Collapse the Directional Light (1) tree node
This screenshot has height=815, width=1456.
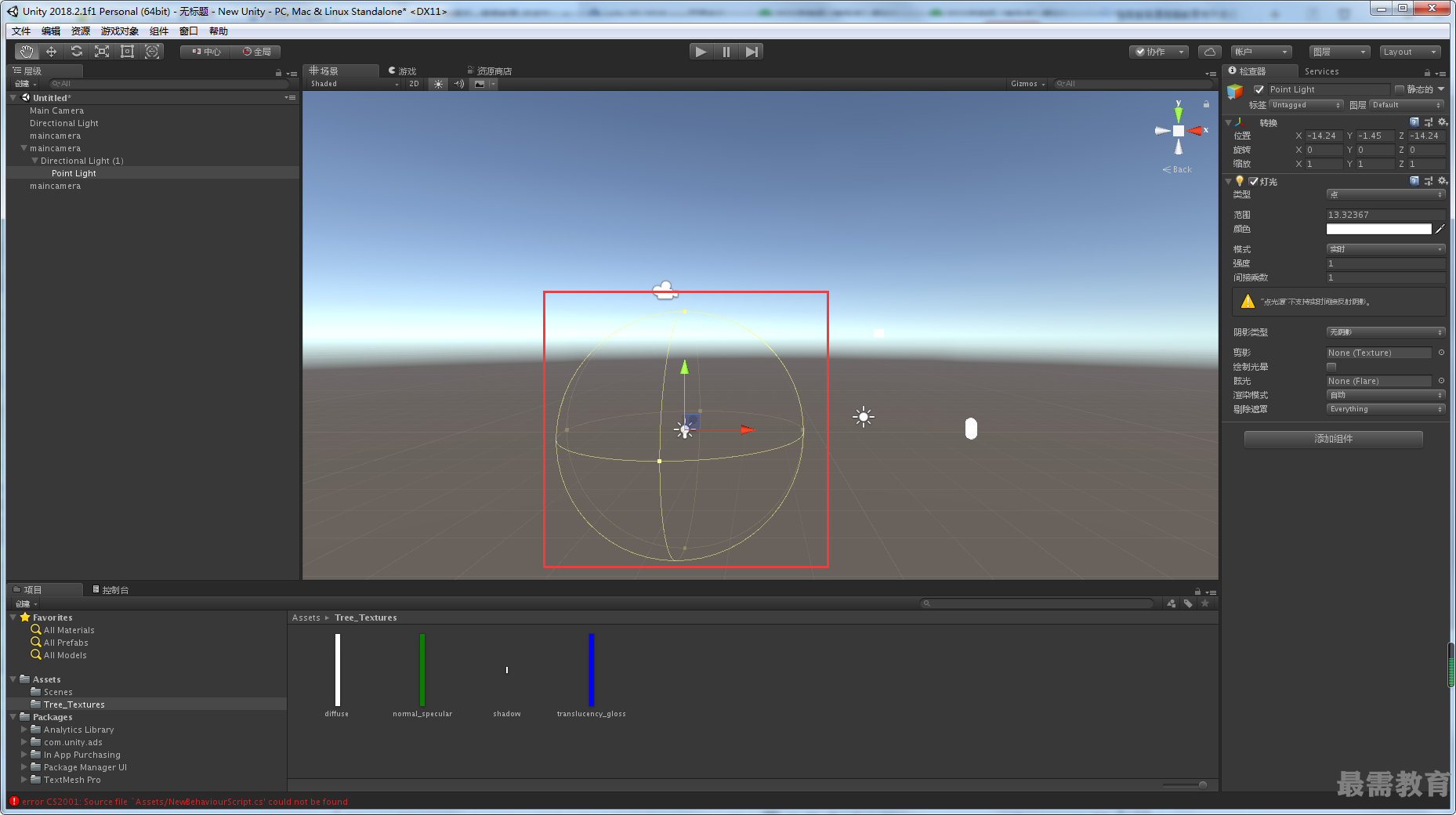(x=34, y=161)
